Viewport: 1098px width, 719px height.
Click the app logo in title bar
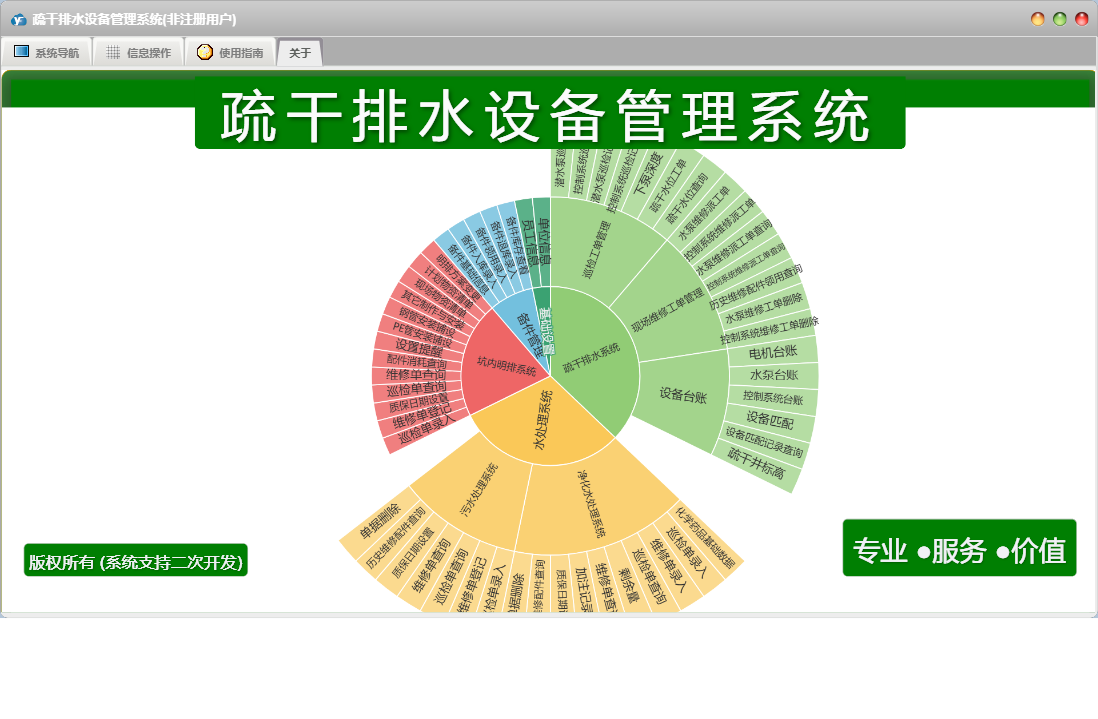tap(19, 20)
